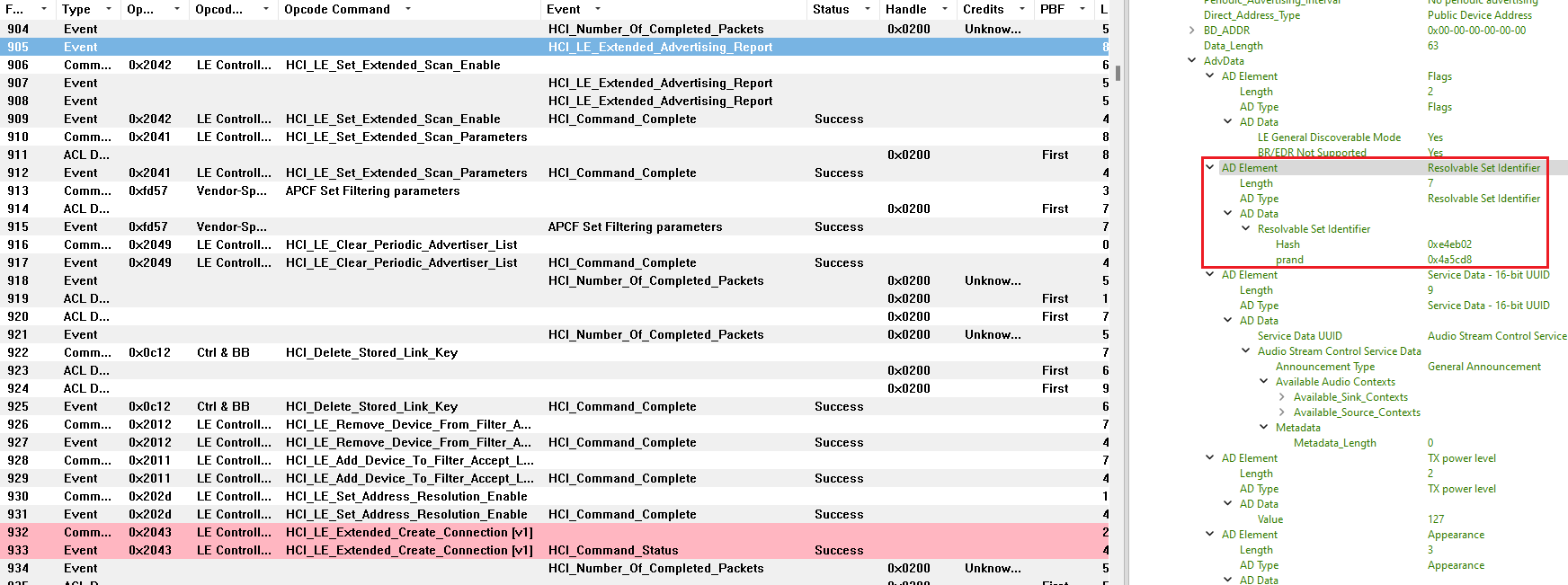Screen dimensions: 1568x585
Task: Click the 0x00-00-00-00-00-00 address value
Action: coord(1476,31)
